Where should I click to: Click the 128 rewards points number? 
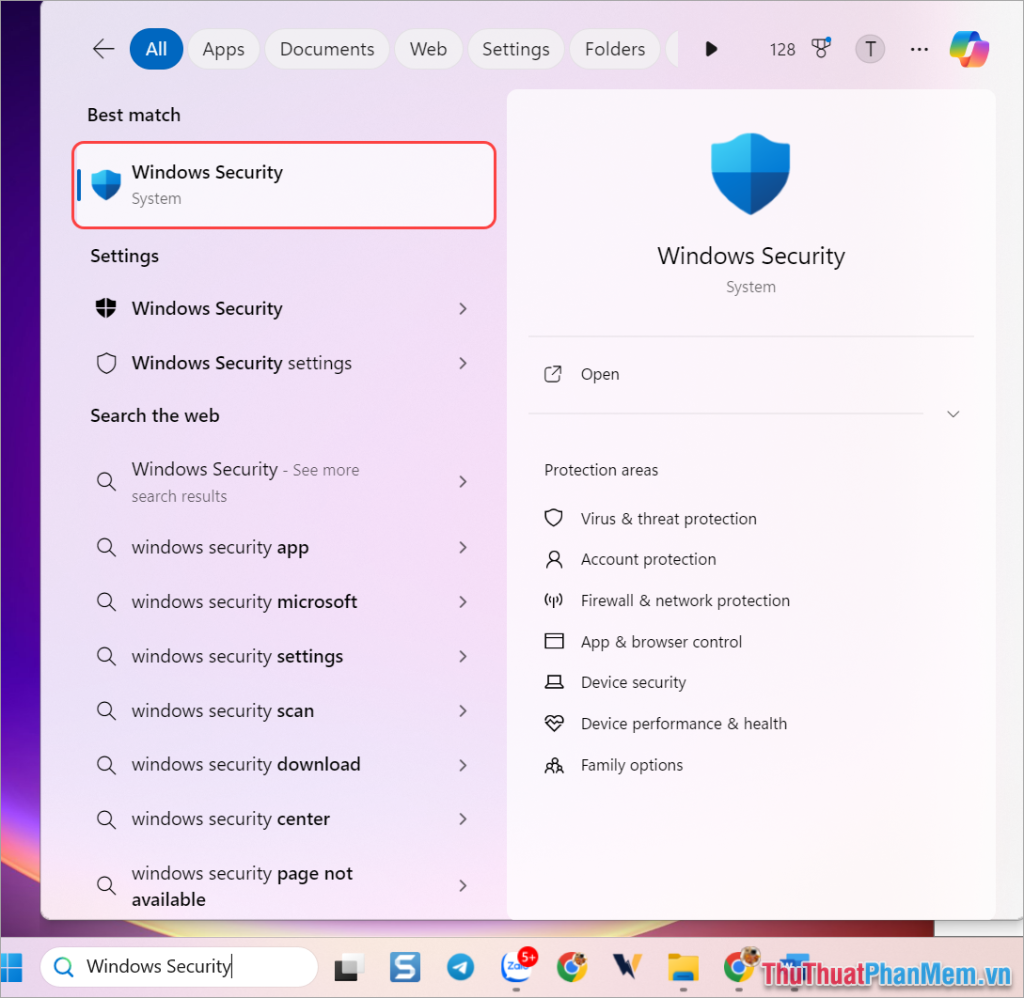tap(782, 50)
